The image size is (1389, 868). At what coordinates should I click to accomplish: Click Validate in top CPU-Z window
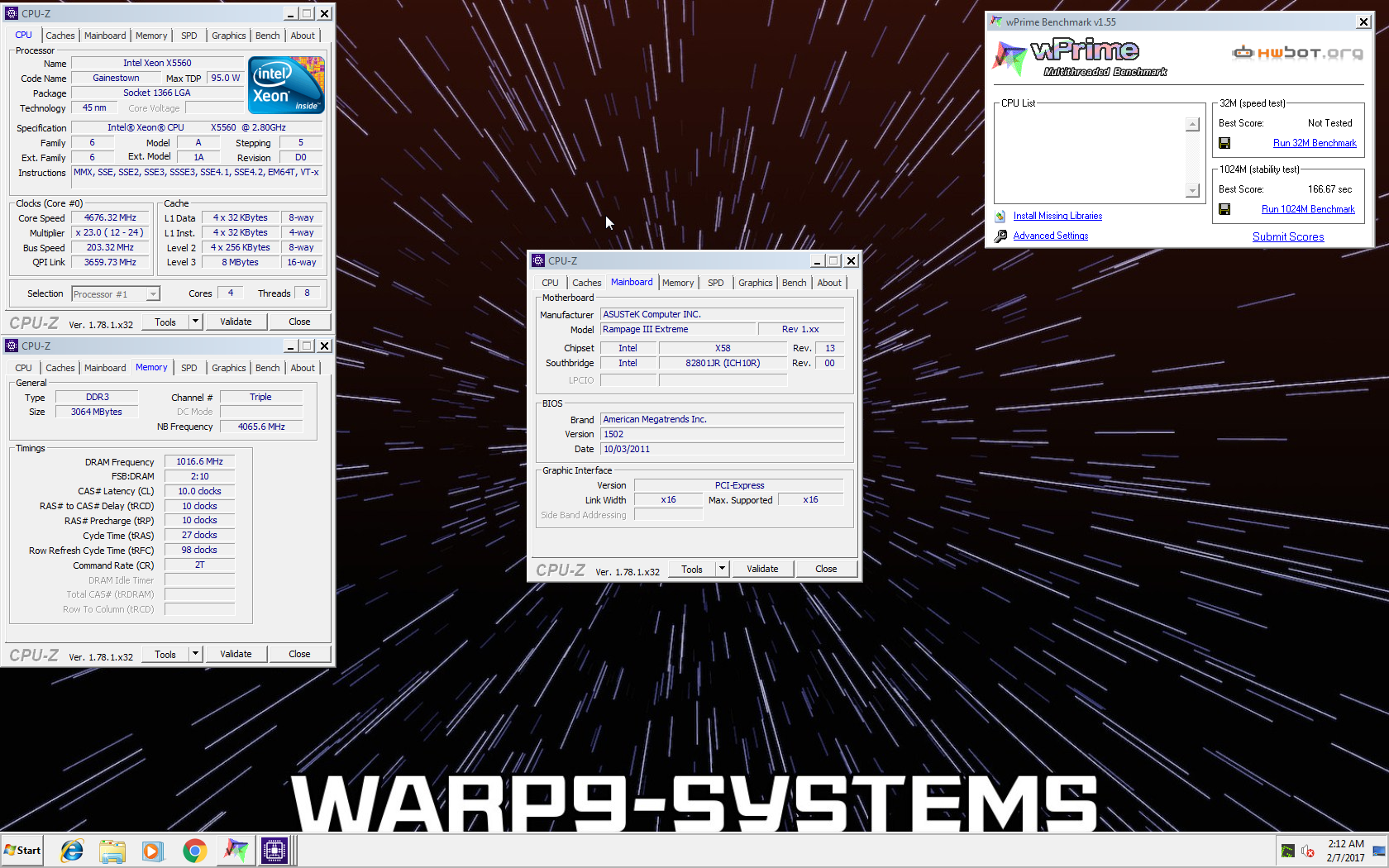[236, 322]
